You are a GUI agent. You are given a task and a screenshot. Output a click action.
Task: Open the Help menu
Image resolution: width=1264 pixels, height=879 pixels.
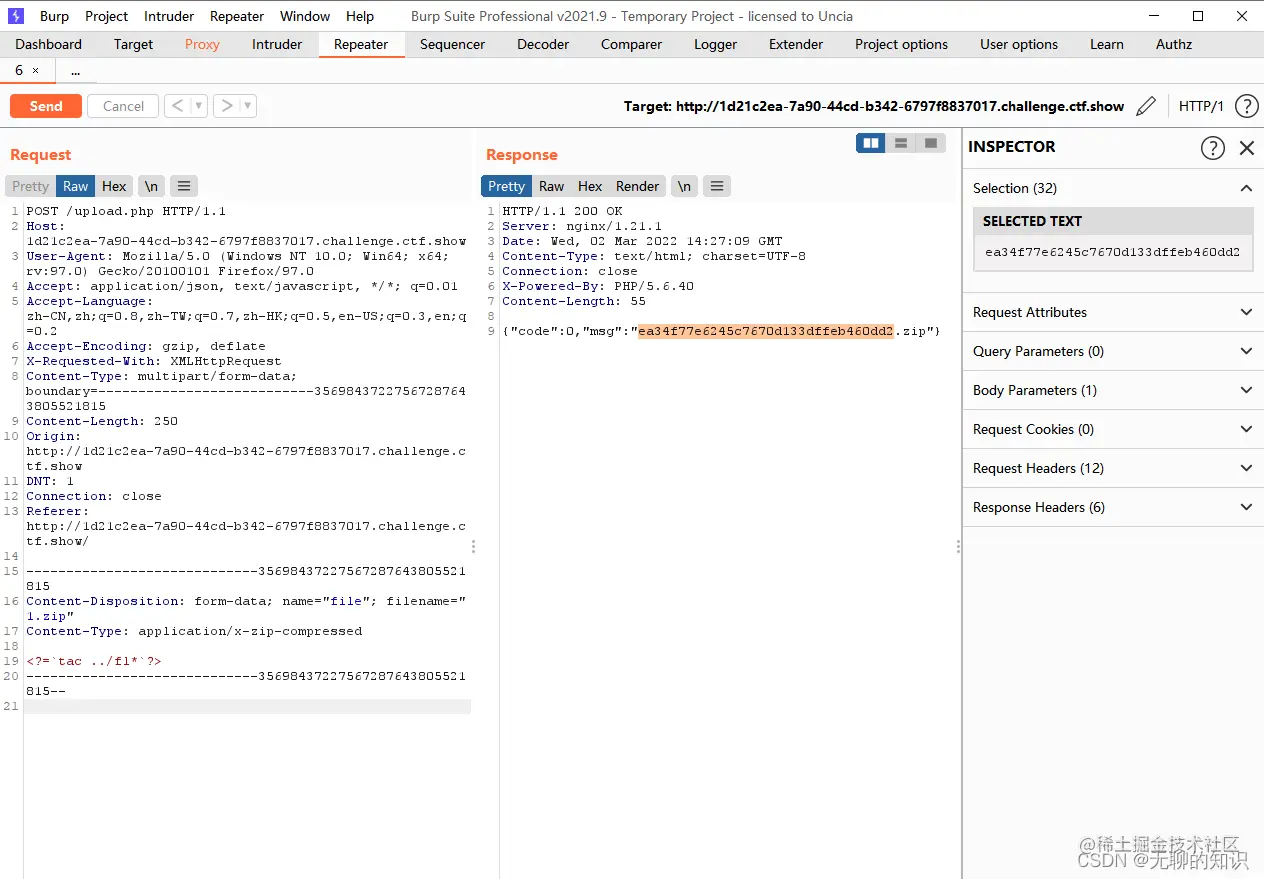click(x=360, y=16)
